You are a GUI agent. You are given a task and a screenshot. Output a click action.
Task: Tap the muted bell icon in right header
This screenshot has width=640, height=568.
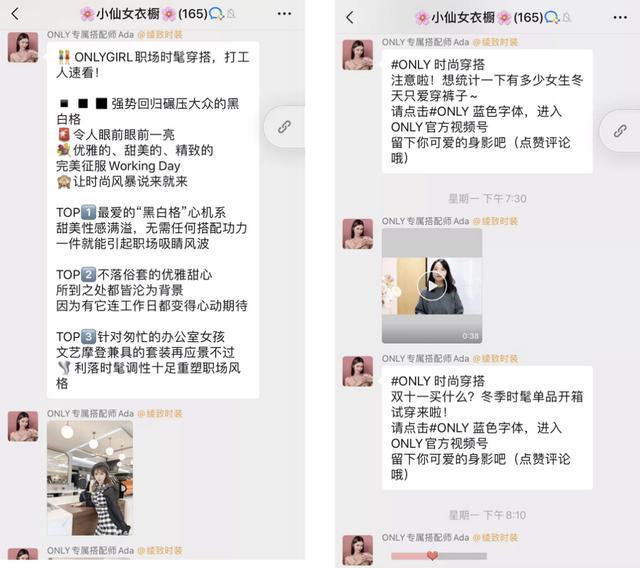567,18
